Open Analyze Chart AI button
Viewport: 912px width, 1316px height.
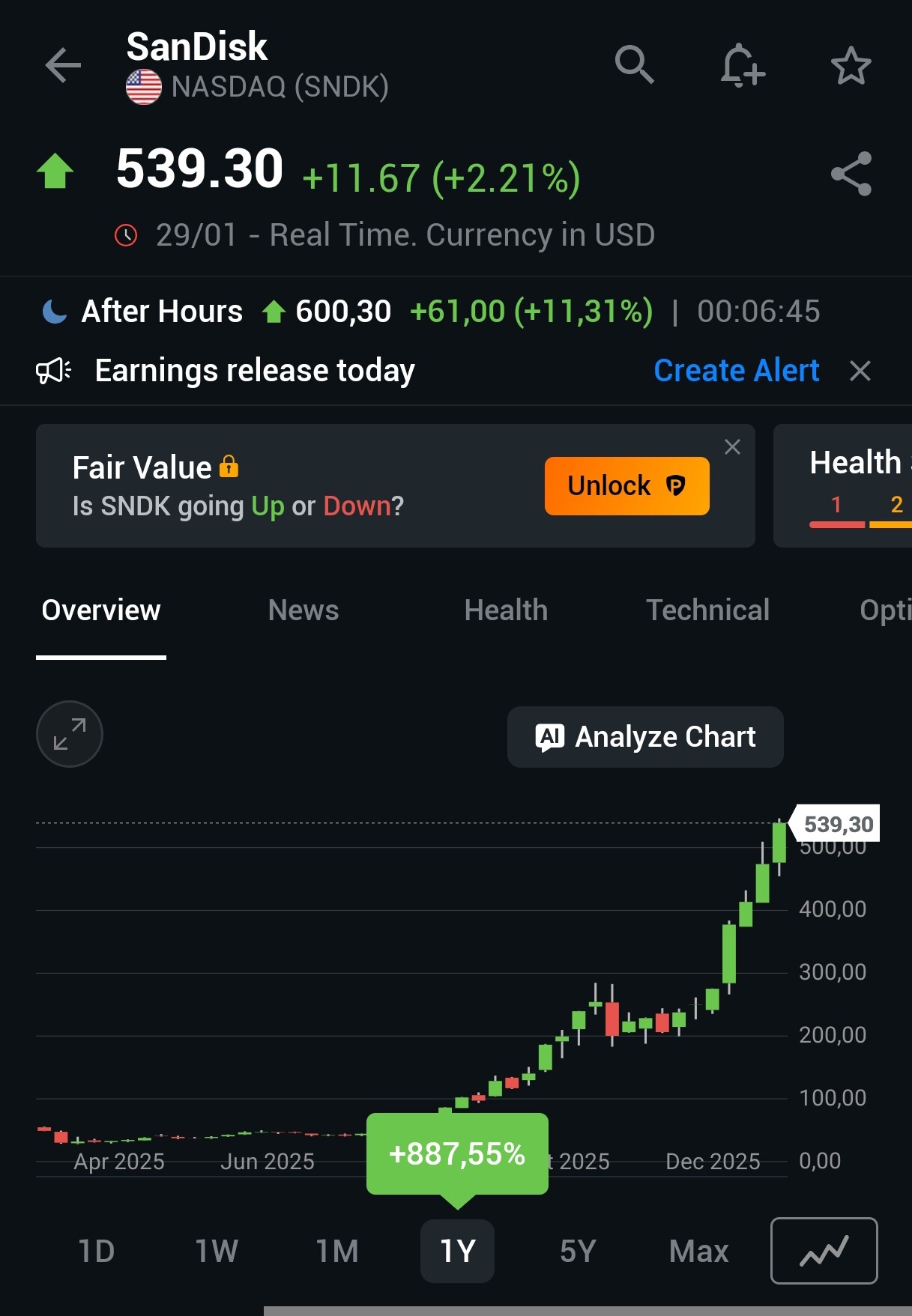645,737
